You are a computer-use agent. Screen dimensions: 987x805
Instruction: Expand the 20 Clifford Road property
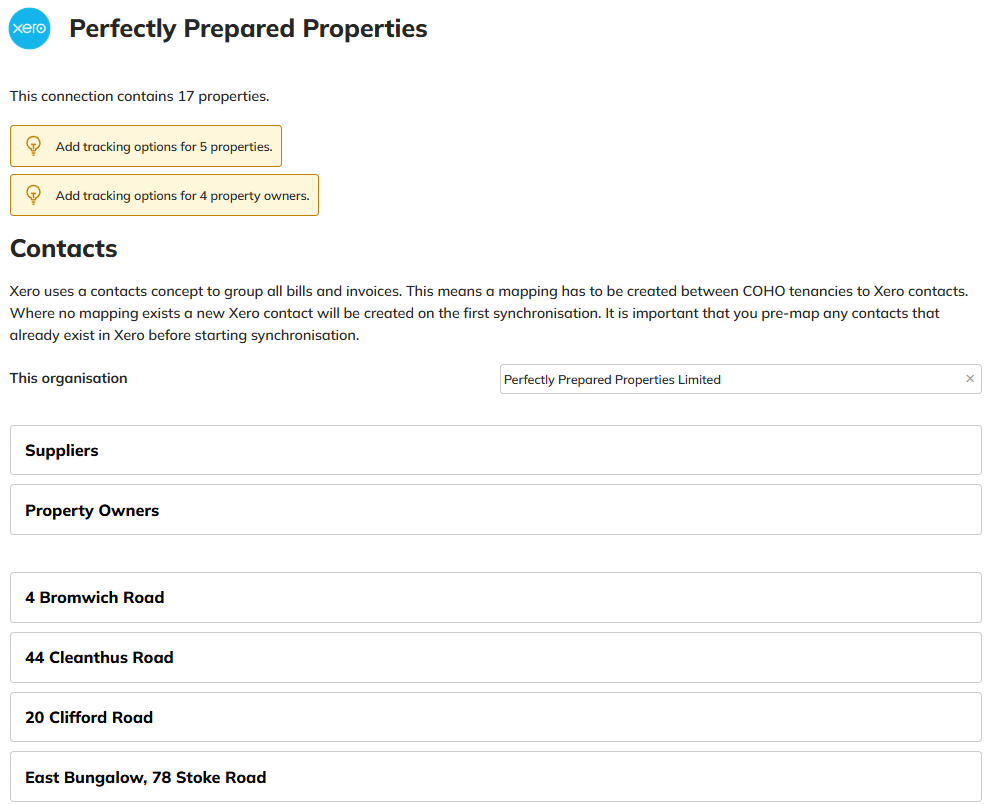click(x=495, y=718)
